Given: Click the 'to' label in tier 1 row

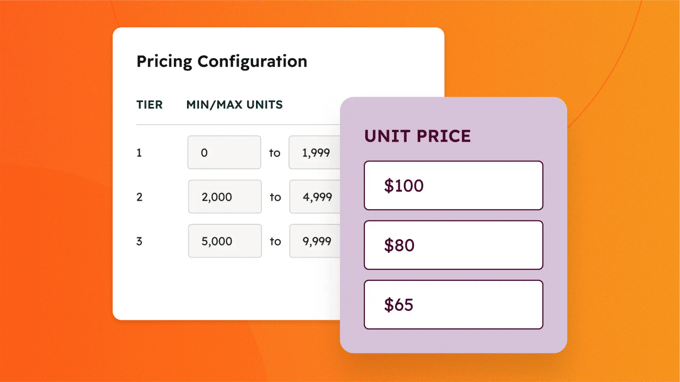Looking at the screenshot, I should pyautogui.click(x=275, y=153).
